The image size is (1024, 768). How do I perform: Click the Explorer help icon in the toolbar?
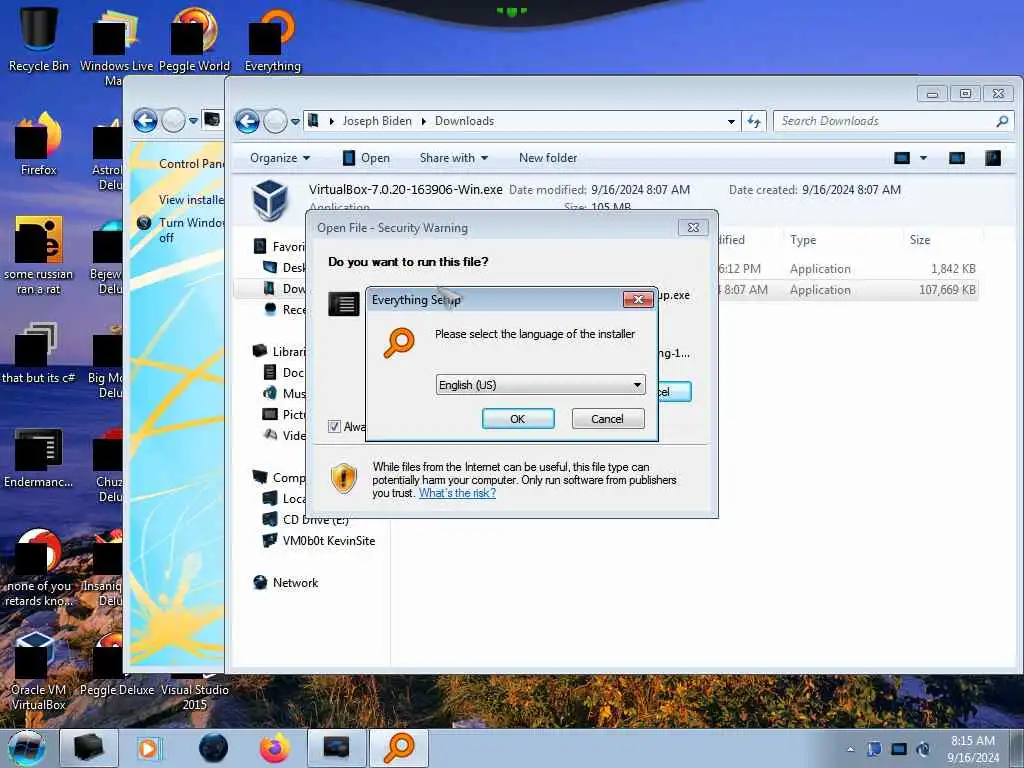(x=993, y=158)
